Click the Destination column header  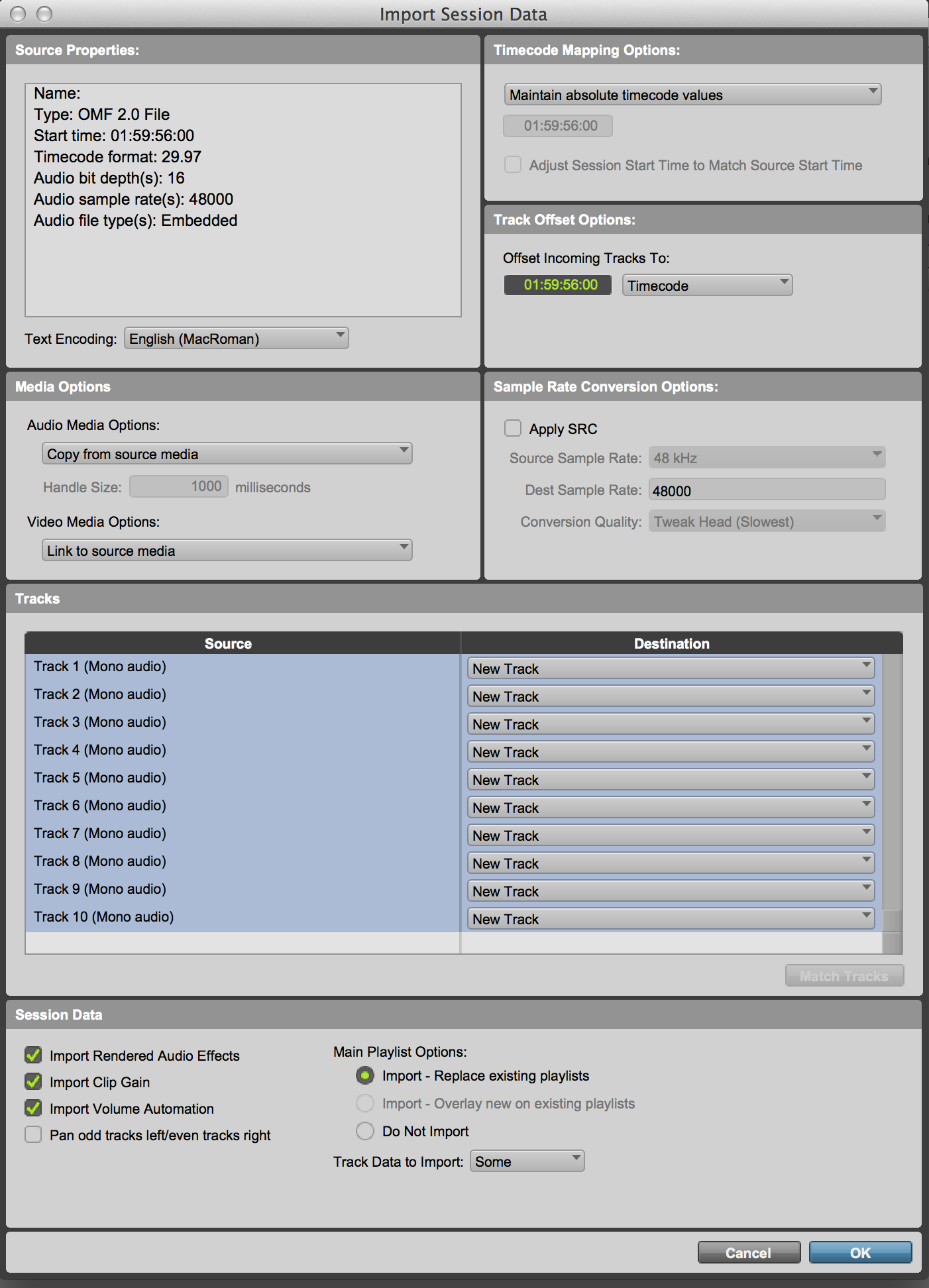[682, 643]
